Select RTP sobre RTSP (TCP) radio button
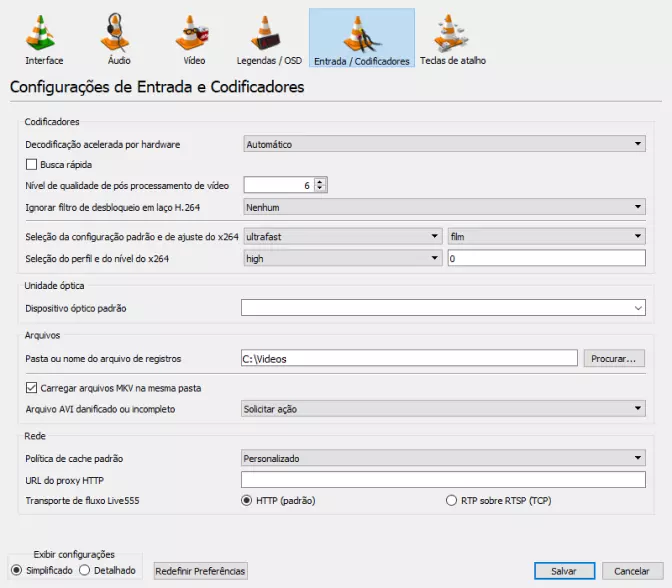Image resolution: width=672 pixels, height=588 pixels. pos(451,500)
